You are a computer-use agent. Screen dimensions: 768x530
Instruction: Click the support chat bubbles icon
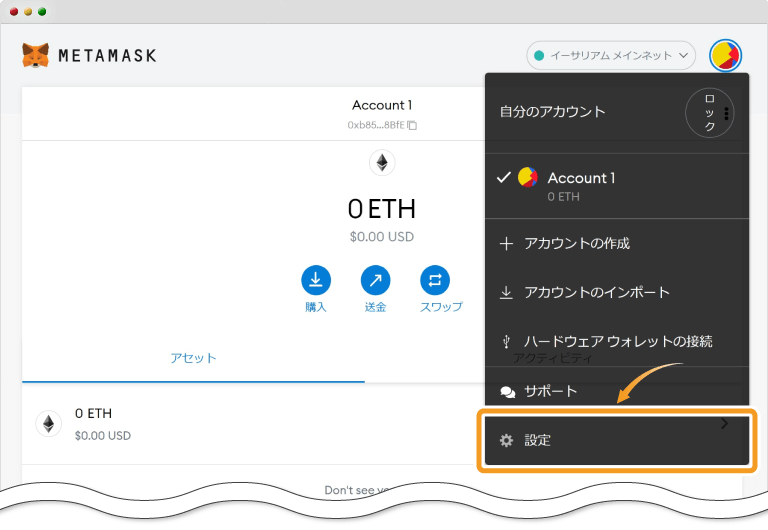tap(507, 392)
